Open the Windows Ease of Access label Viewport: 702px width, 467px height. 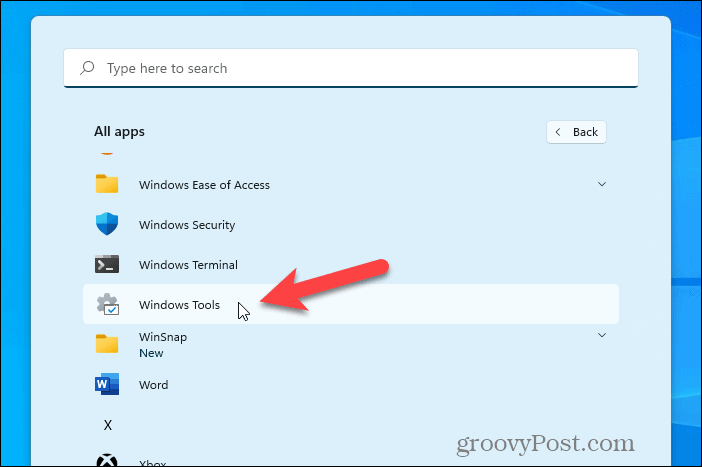pos(204,185)
